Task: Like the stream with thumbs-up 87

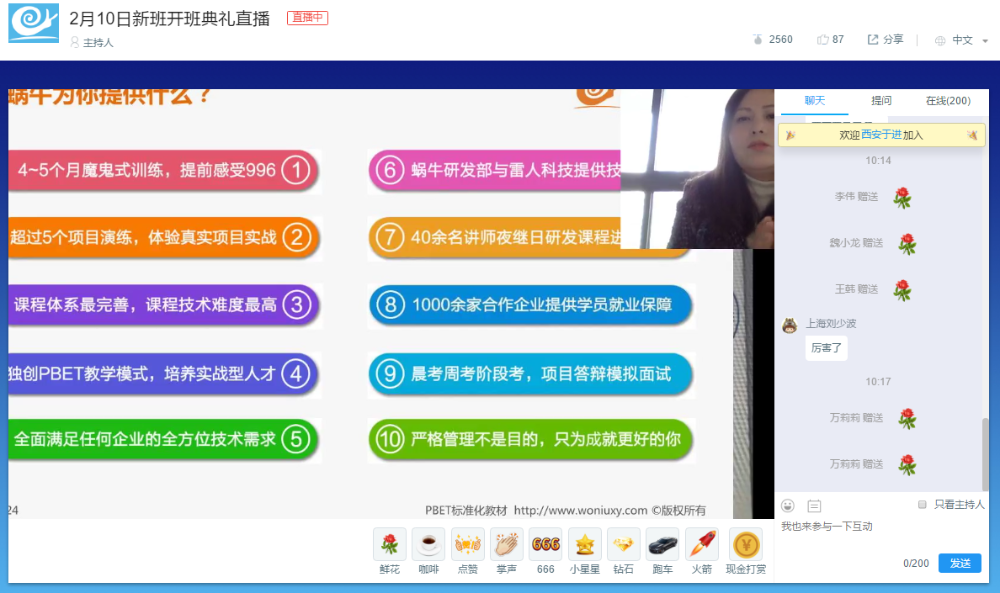Action: pos(830,40)
